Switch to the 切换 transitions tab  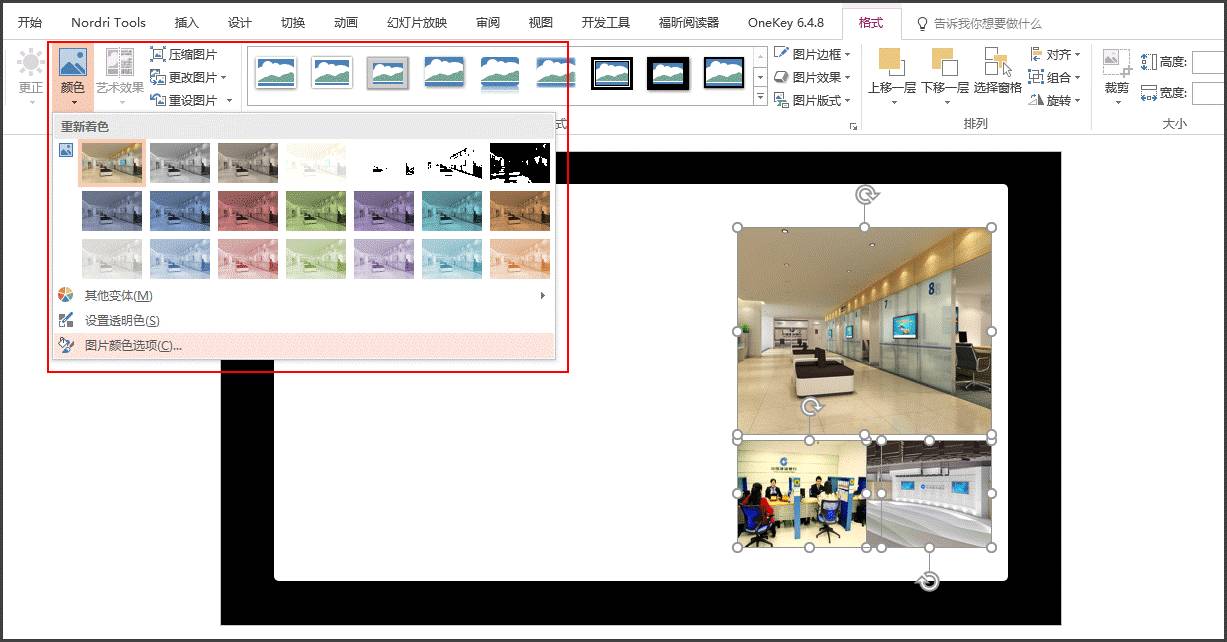click(x=293, y=23)
